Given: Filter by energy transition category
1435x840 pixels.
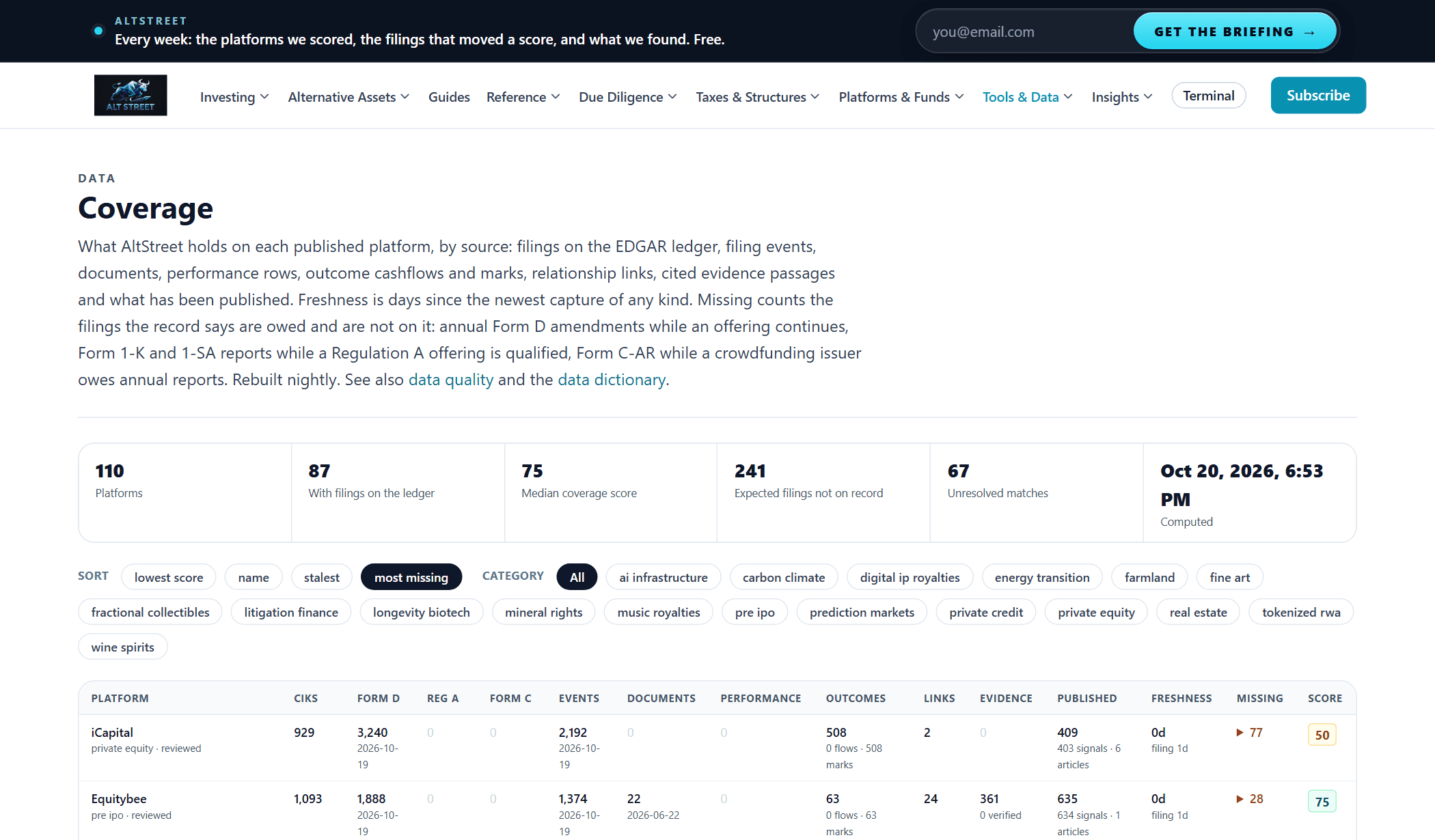Looking at the screenshot, I should point(1042,577).
